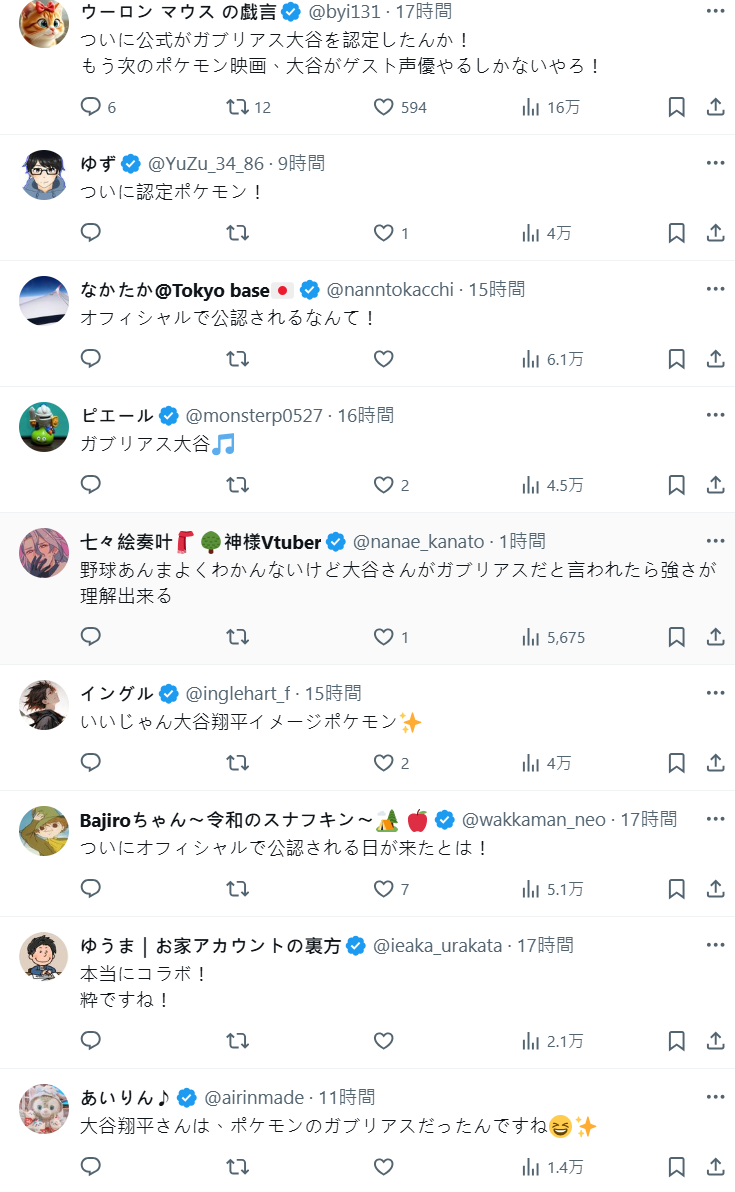Bookmark the Bajiroちゃん tweet
Viewport: 735px width, 1192px height.
click(677, 889)
